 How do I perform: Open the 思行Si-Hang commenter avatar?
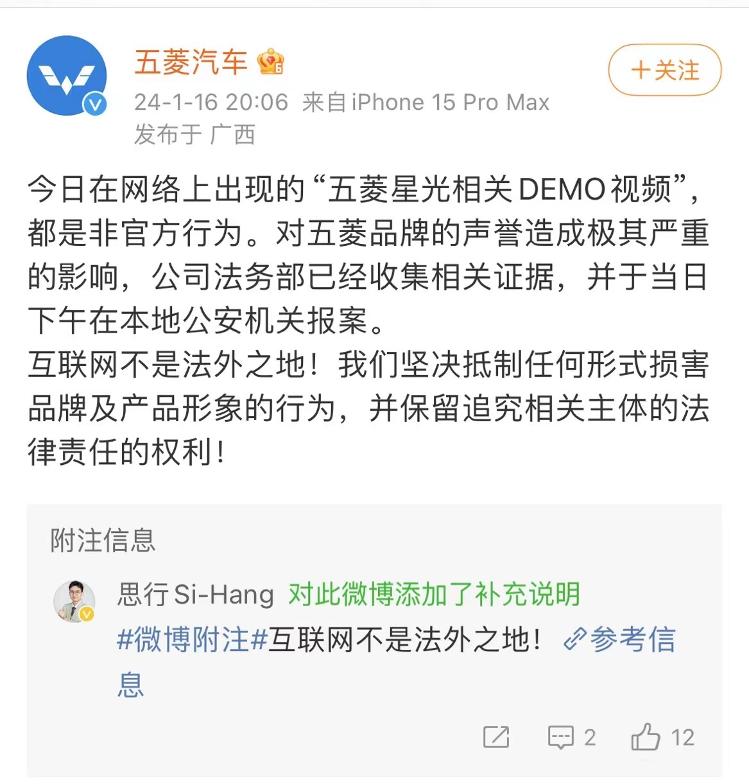coord(74,601)
